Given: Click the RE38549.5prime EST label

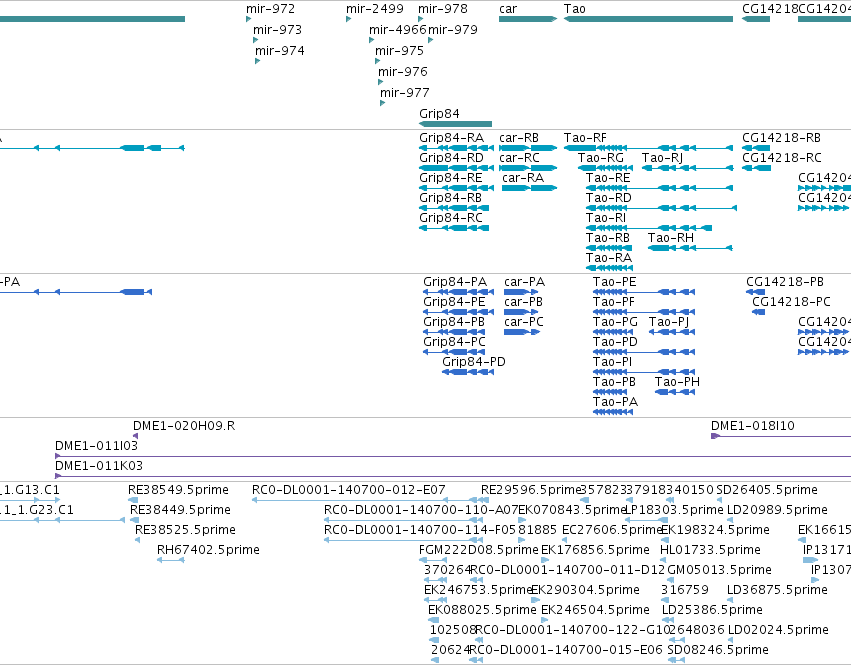Looking at the screenshot, I should pos(179,490).
